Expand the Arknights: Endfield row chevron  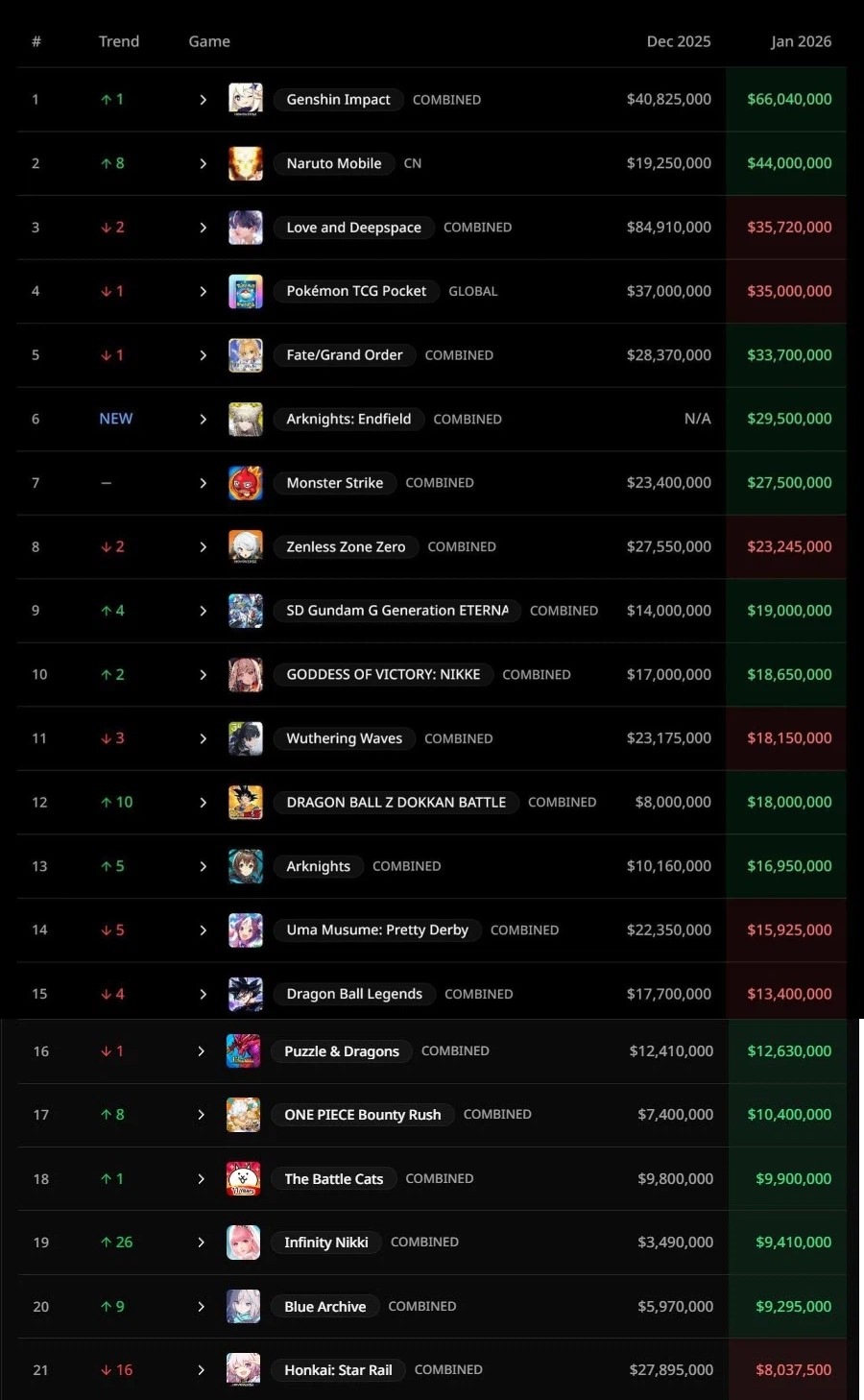[x=203, y=420]
